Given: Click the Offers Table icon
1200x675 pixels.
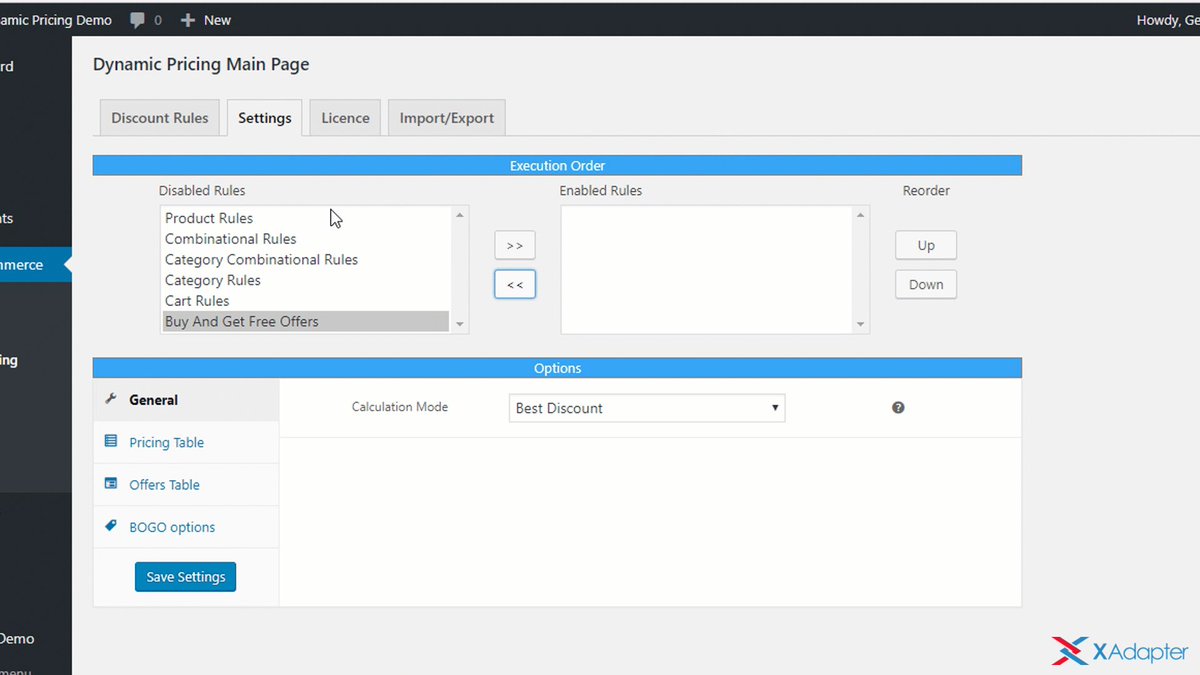Looking at the screenshot, I should pyautogui.click(x=111, y=484).
